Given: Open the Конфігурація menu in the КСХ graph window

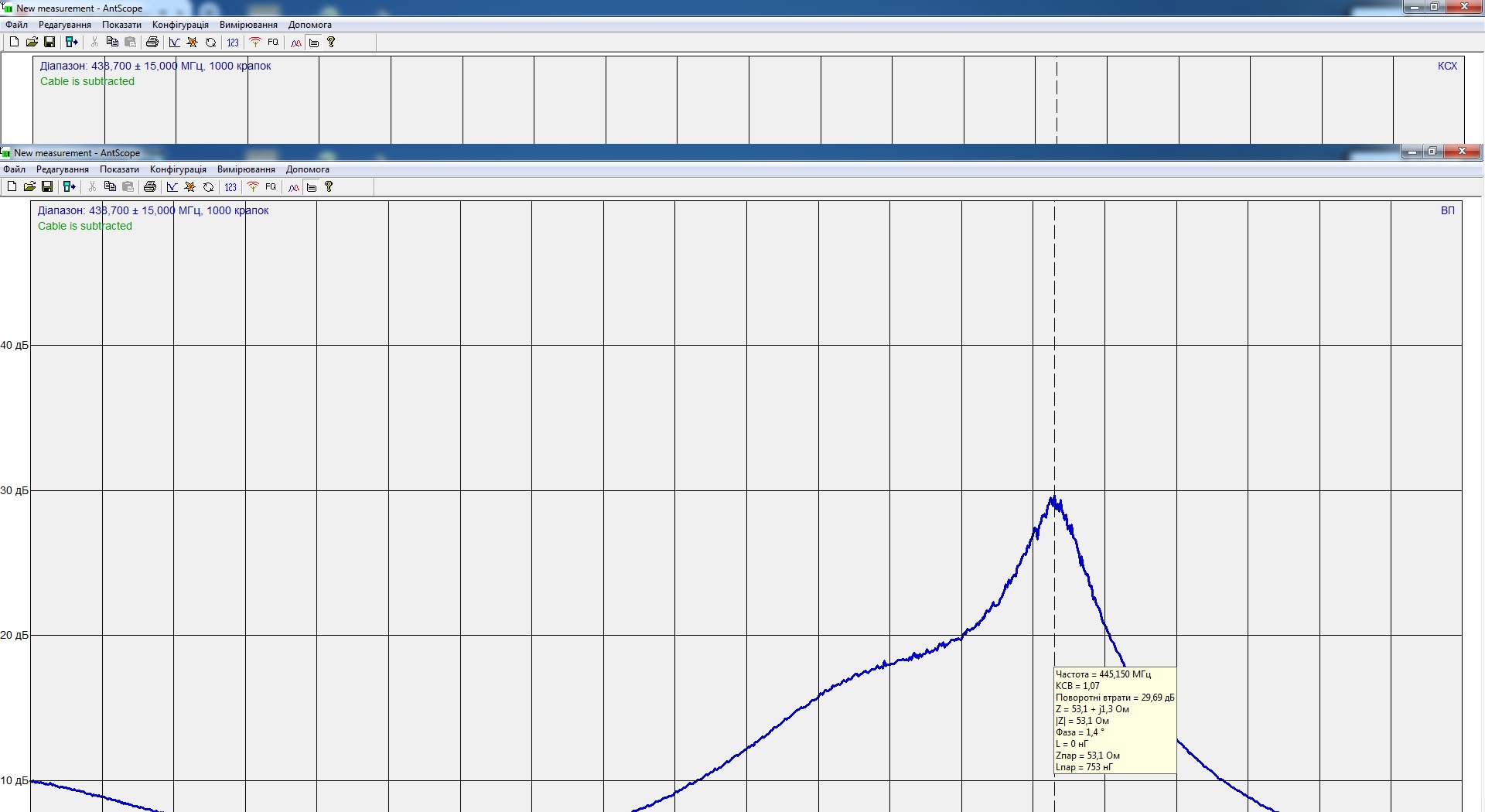Looking at the screenshot, I should 180,25.
